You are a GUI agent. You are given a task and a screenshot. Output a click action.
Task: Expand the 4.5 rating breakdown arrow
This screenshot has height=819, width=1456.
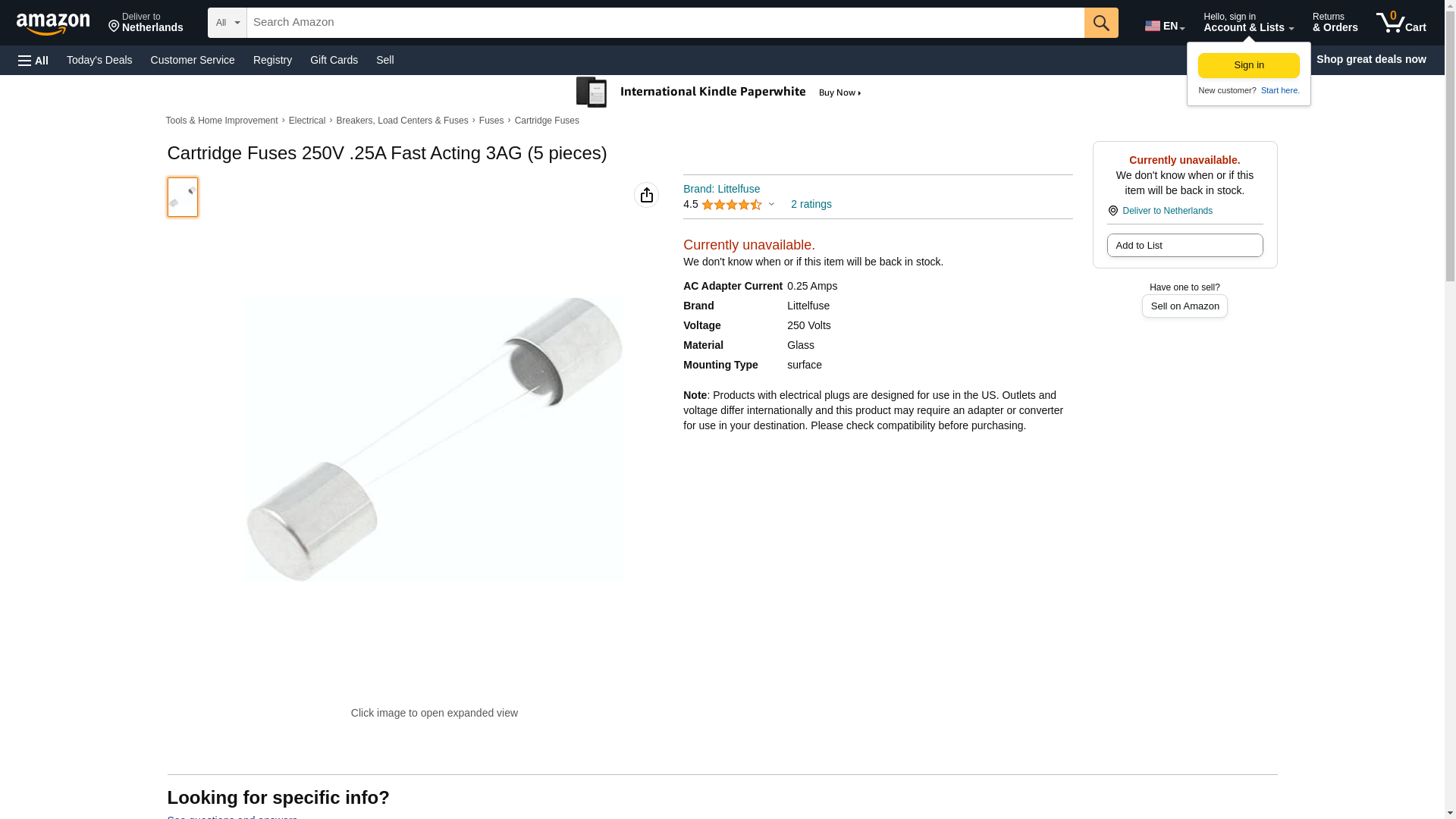[771, 204]
